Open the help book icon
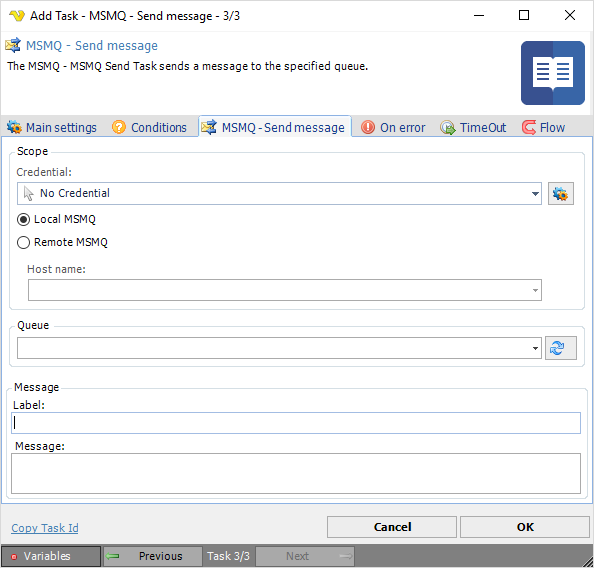 click(553, 73)
